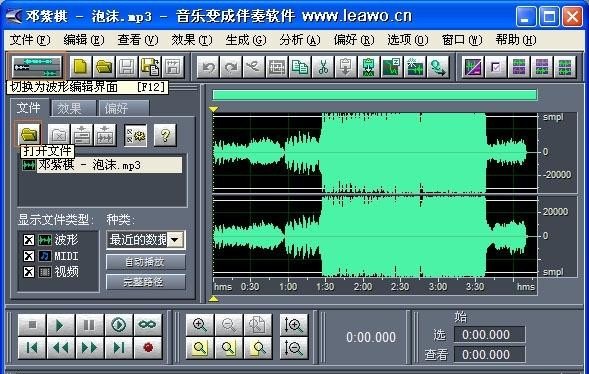Click the rewind double-arrow button
The height and width of the screenshot is (374, 589).
[x=60, y=348]
